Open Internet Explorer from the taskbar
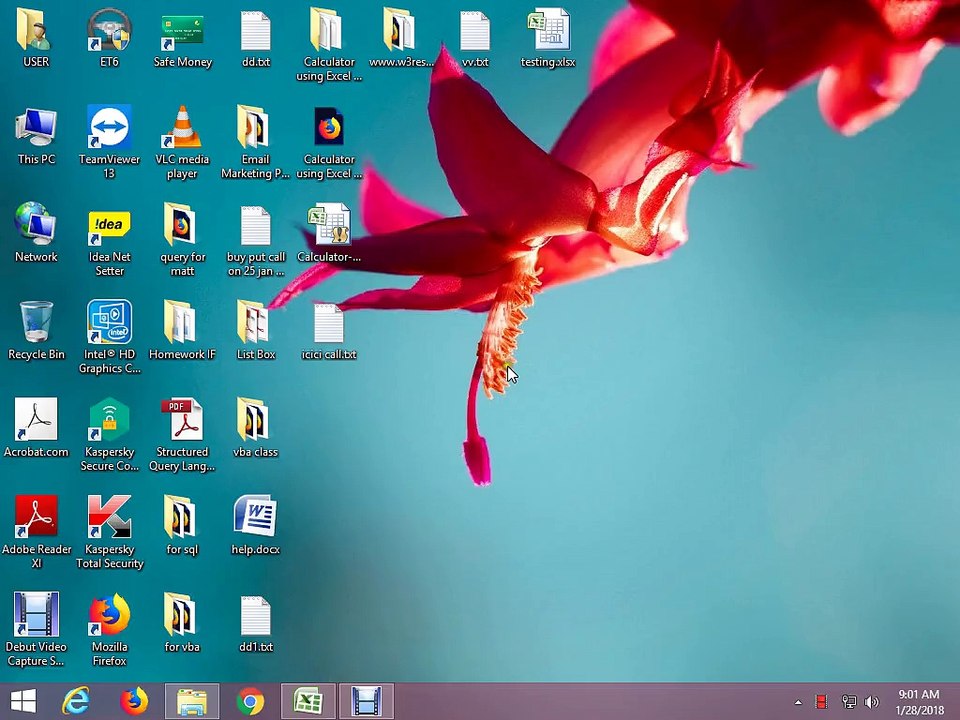Viewport: 960px width, 720px height. (x=77, y=702)
